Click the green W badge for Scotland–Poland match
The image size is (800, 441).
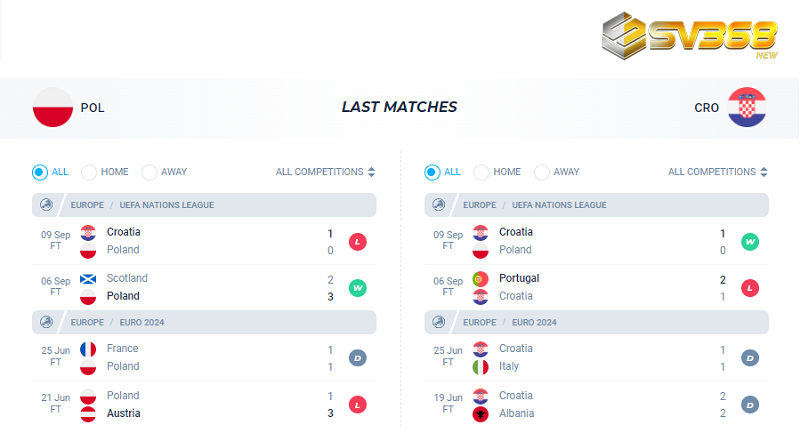[358, 288]
